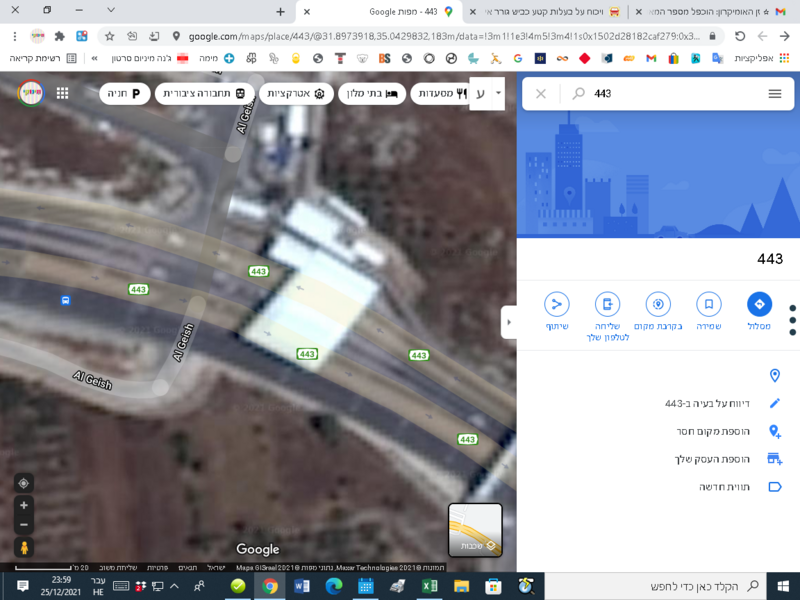Image resolution: width=800 pixels, height=600 pixels.
Task: Zoom in with the map plus button
Action: 24,505
